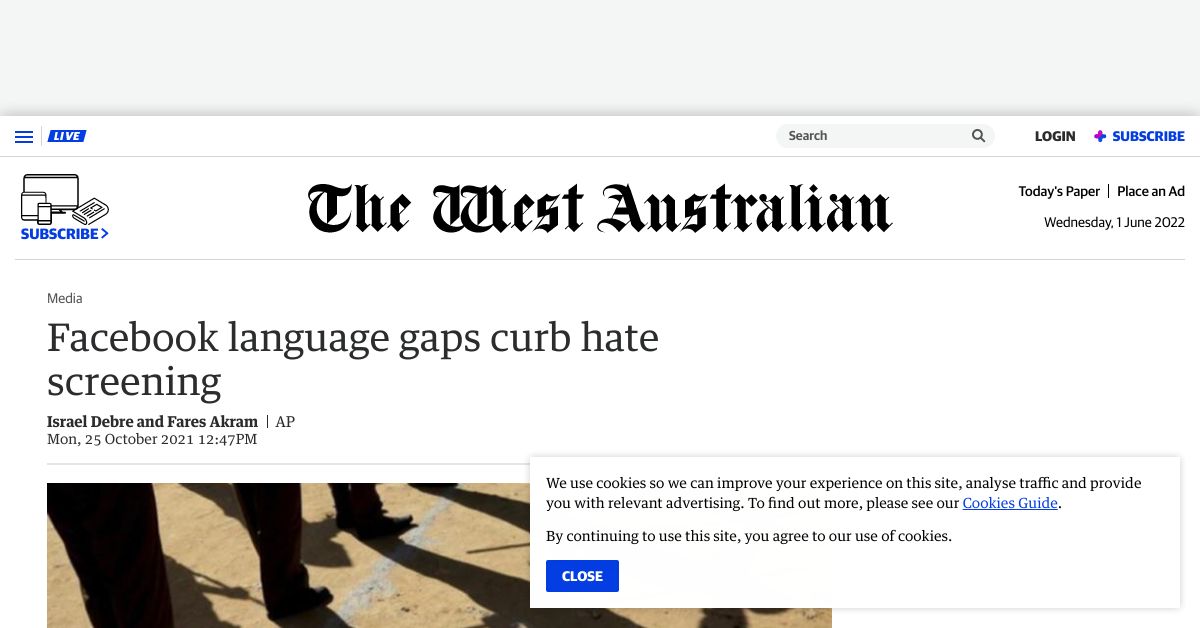Click the article lead image
The height and width of the screenshot is (628, 1200).
click(x=439, y=555)
